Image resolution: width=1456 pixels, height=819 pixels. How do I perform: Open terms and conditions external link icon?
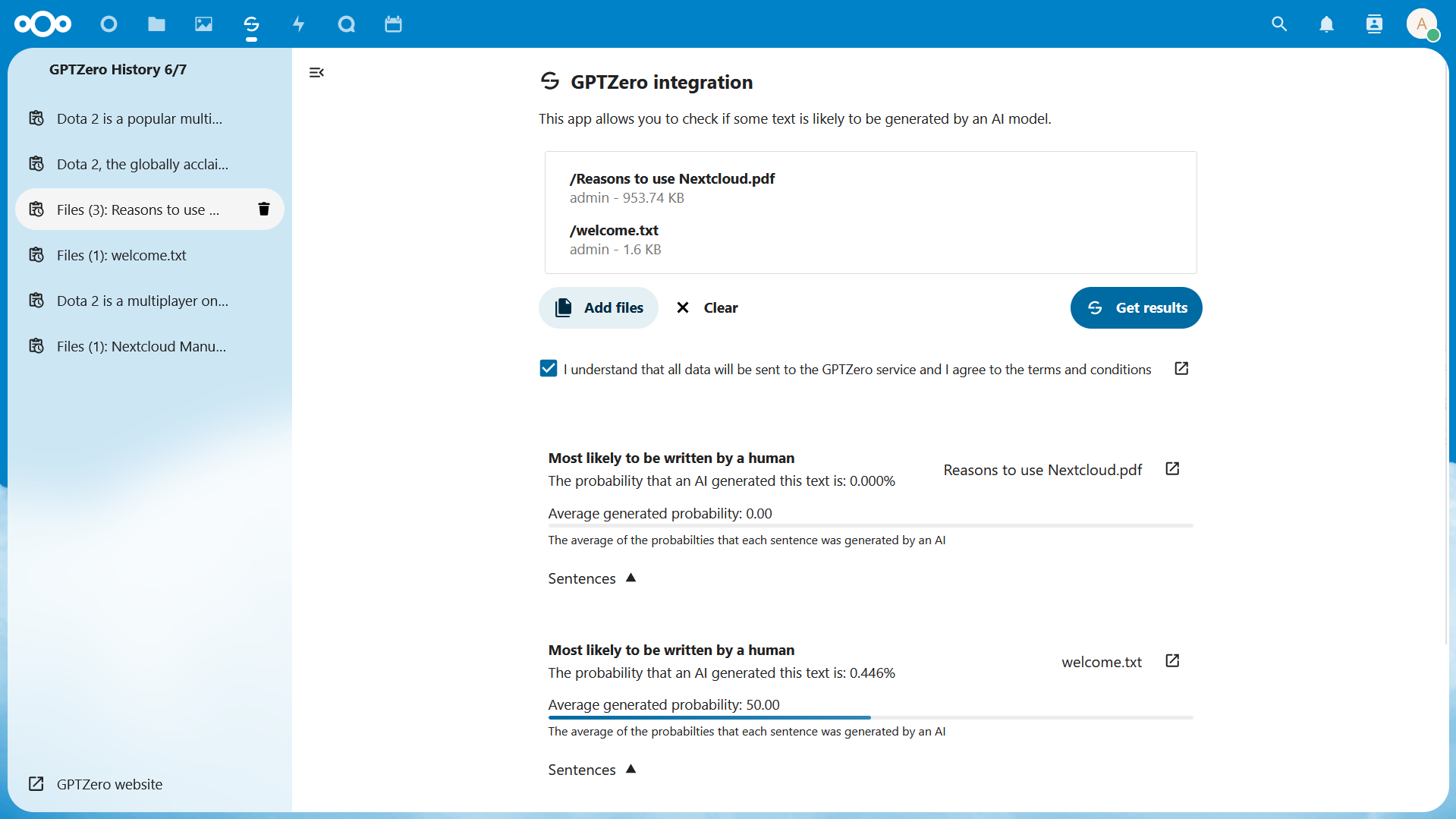1181,368
